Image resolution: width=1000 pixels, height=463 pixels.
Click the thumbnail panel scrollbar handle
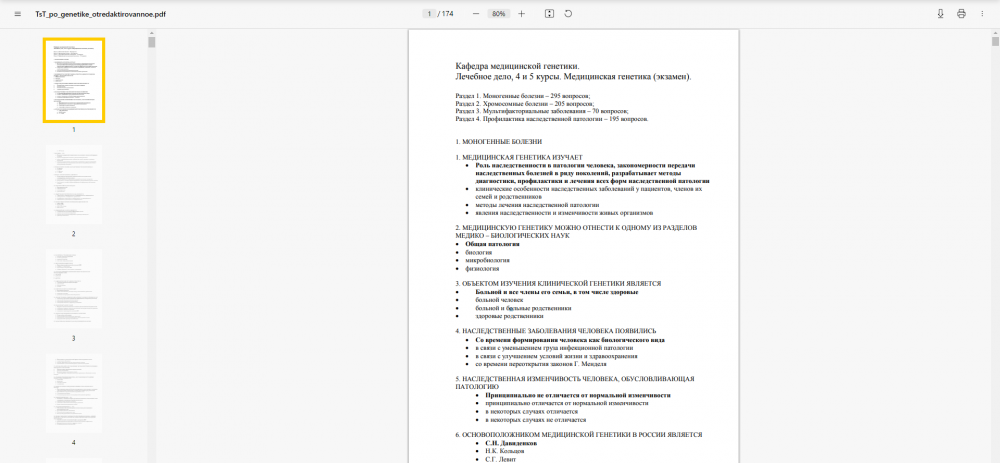pyautogui.click(x=152, y=42)
